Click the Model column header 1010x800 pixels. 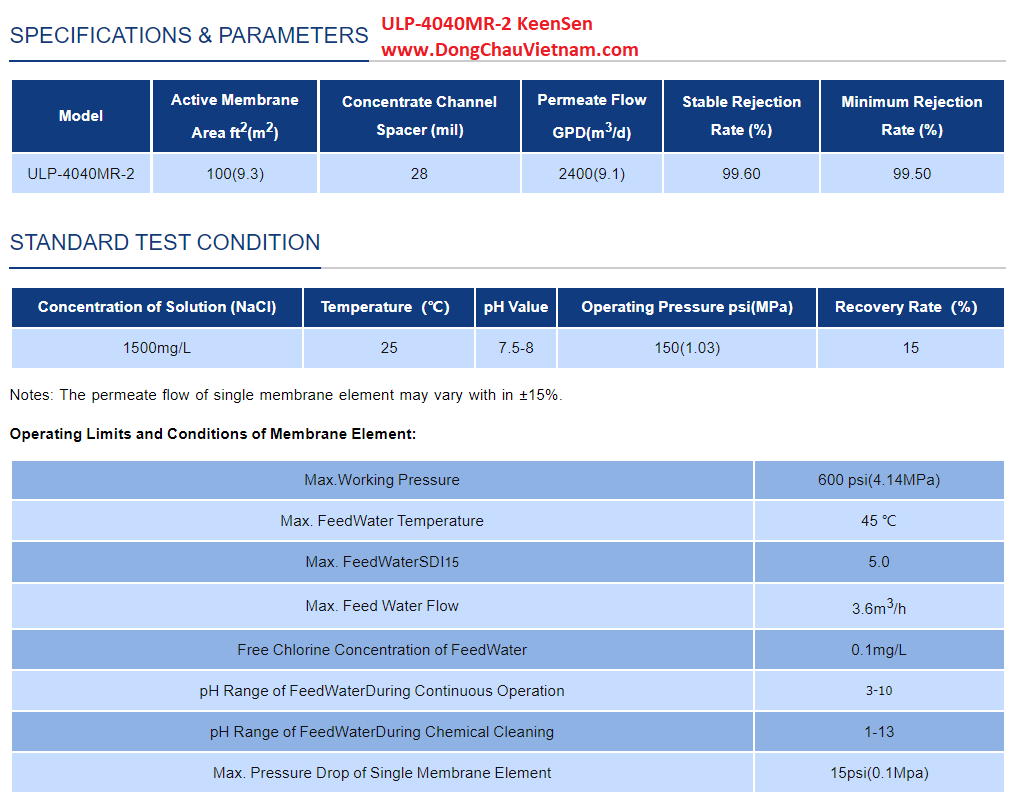point(81,116)
